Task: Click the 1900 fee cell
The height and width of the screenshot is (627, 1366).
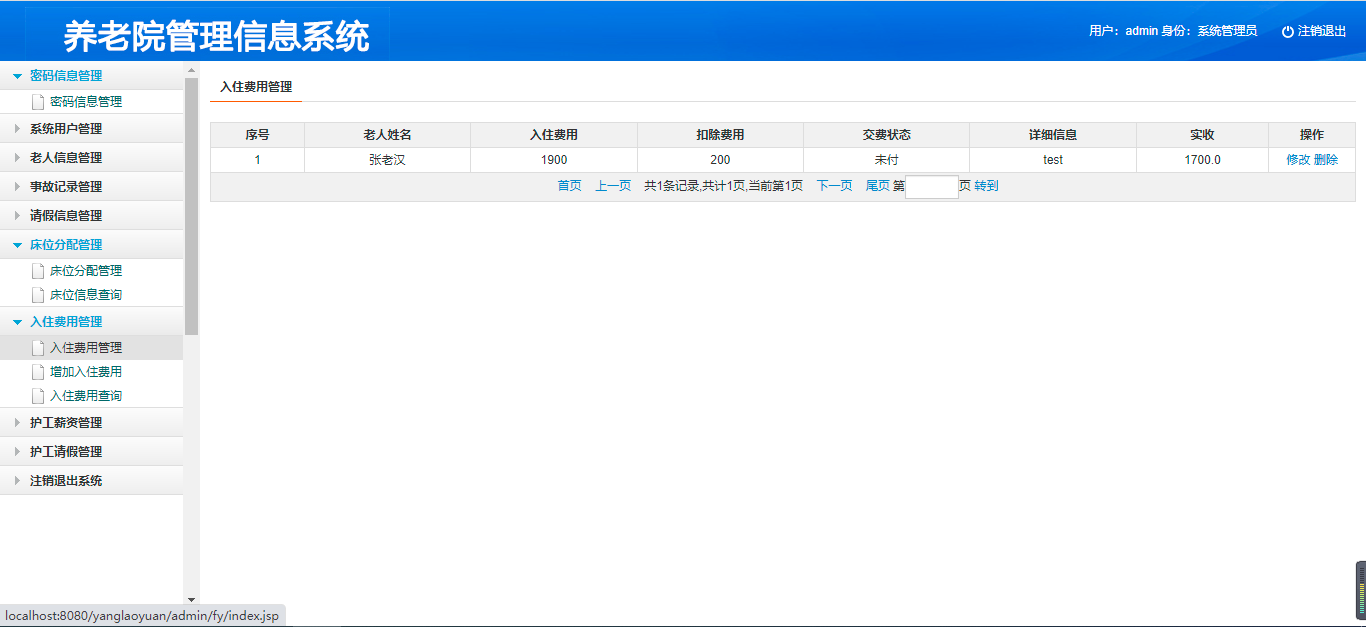Action: point(554,160)
